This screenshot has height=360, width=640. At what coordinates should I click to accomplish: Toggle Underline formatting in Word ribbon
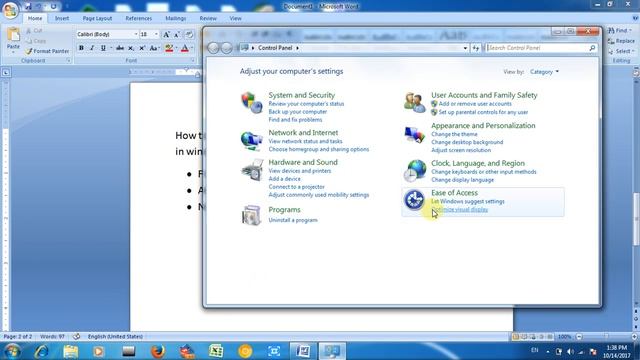[x=103, y=48]
